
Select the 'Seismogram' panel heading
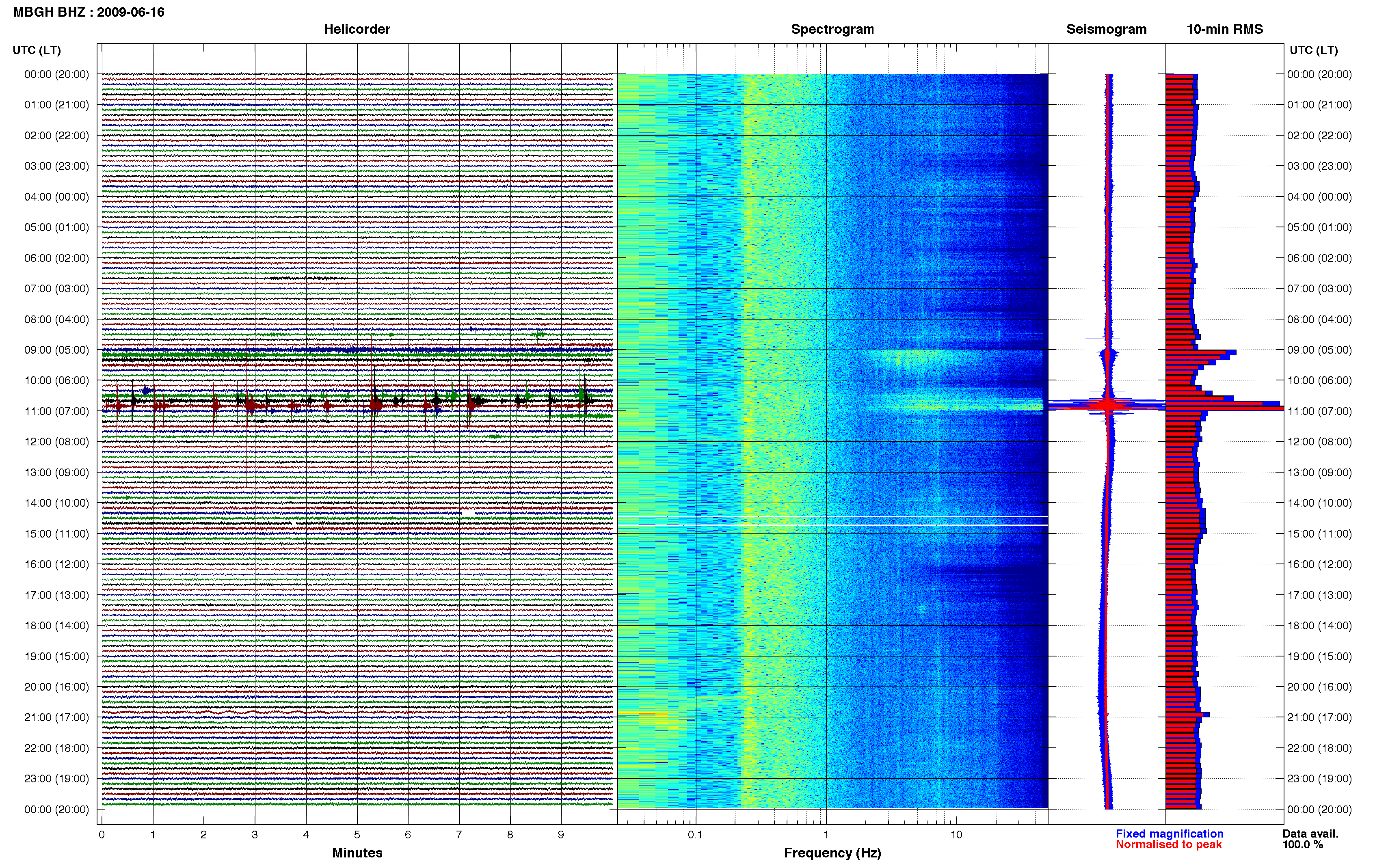(1106, 29)
